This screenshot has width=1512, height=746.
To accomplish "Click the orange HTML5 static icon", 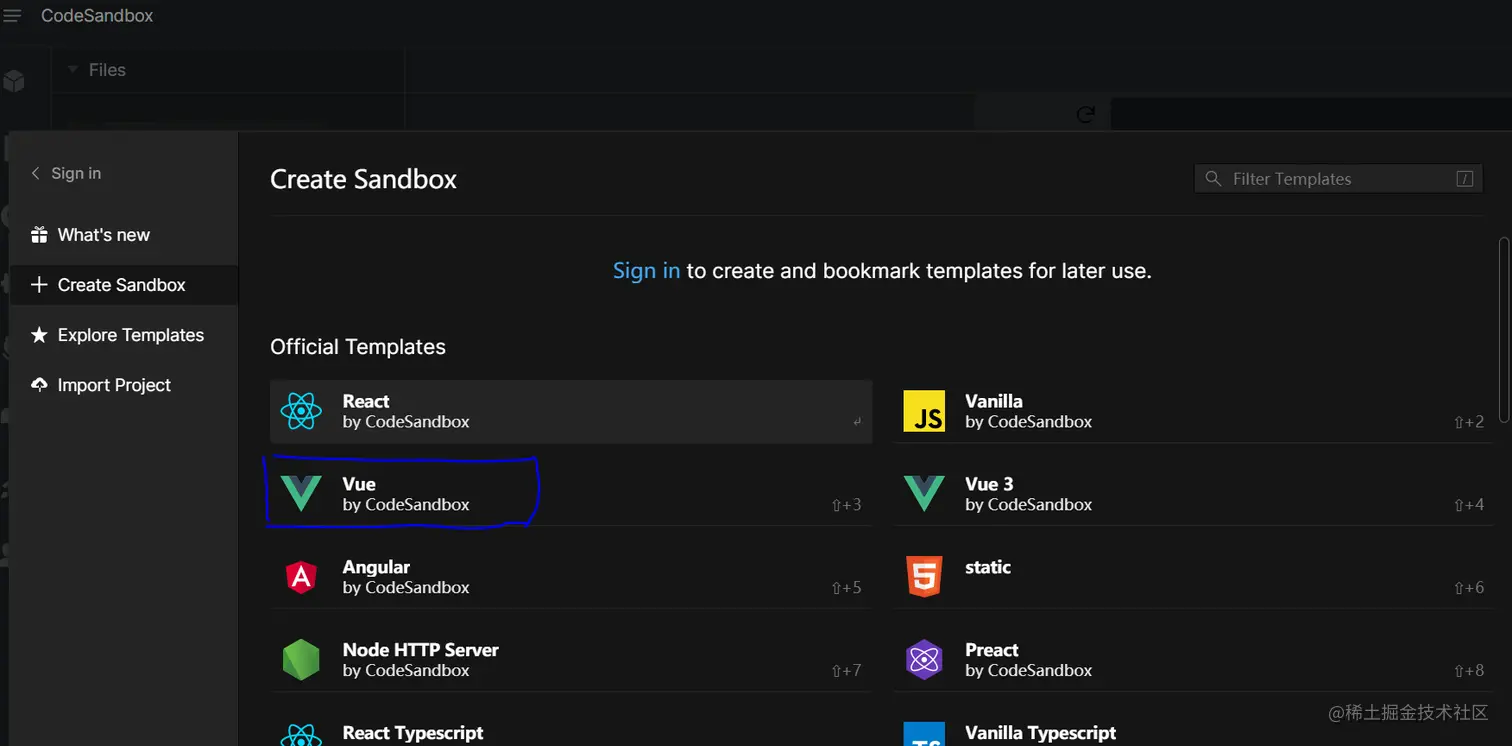I will coord(923,577).
